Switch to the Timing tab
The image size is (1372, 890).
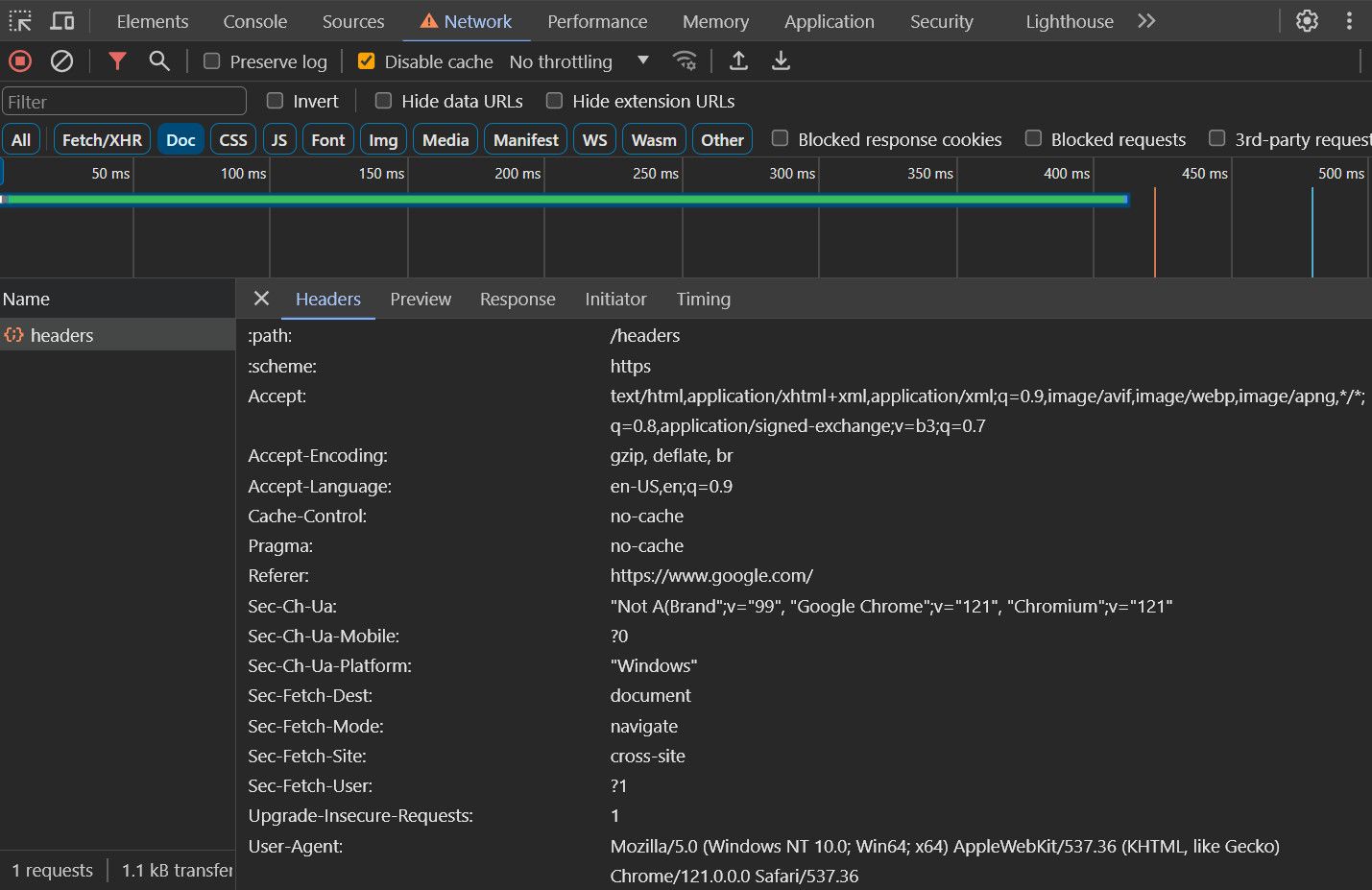tap(703, 300)
